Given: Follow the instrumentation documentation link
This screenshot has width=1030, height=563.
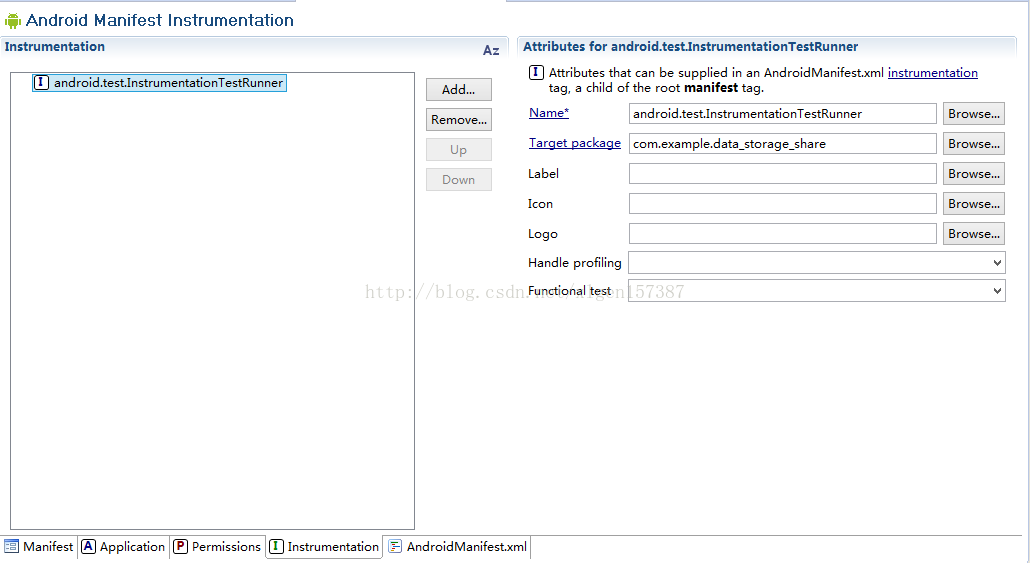Looking at the screenshot, I should point(932,73).
